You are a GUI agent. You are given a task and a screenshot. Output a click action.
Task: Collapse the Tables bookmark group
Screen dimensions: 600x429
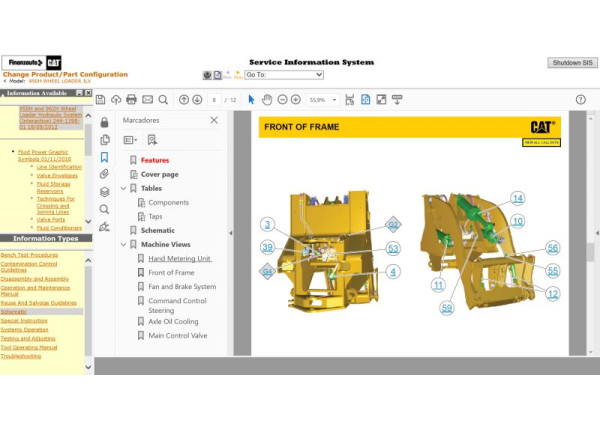click(x=123, y=188)
